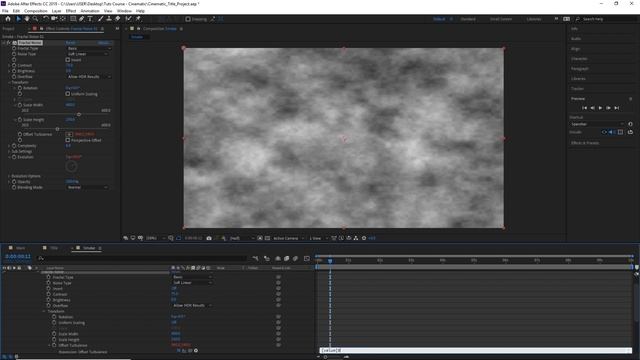Open the Composition menu
The width and height of the screenshot is (640, 360).
tap(36, 11)
